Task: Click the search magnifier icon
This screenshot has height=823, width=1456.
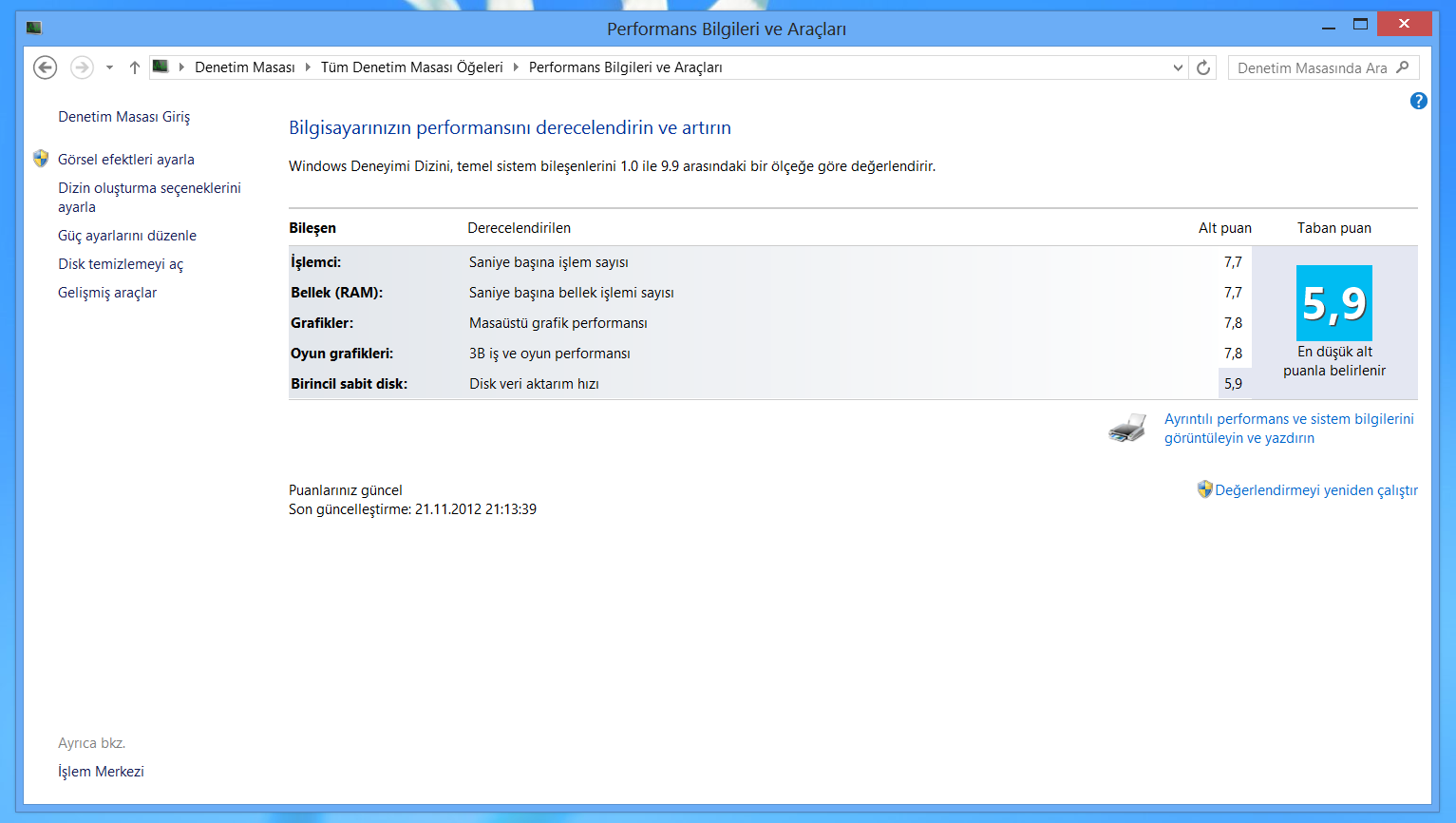Action: coord(1404,67)
